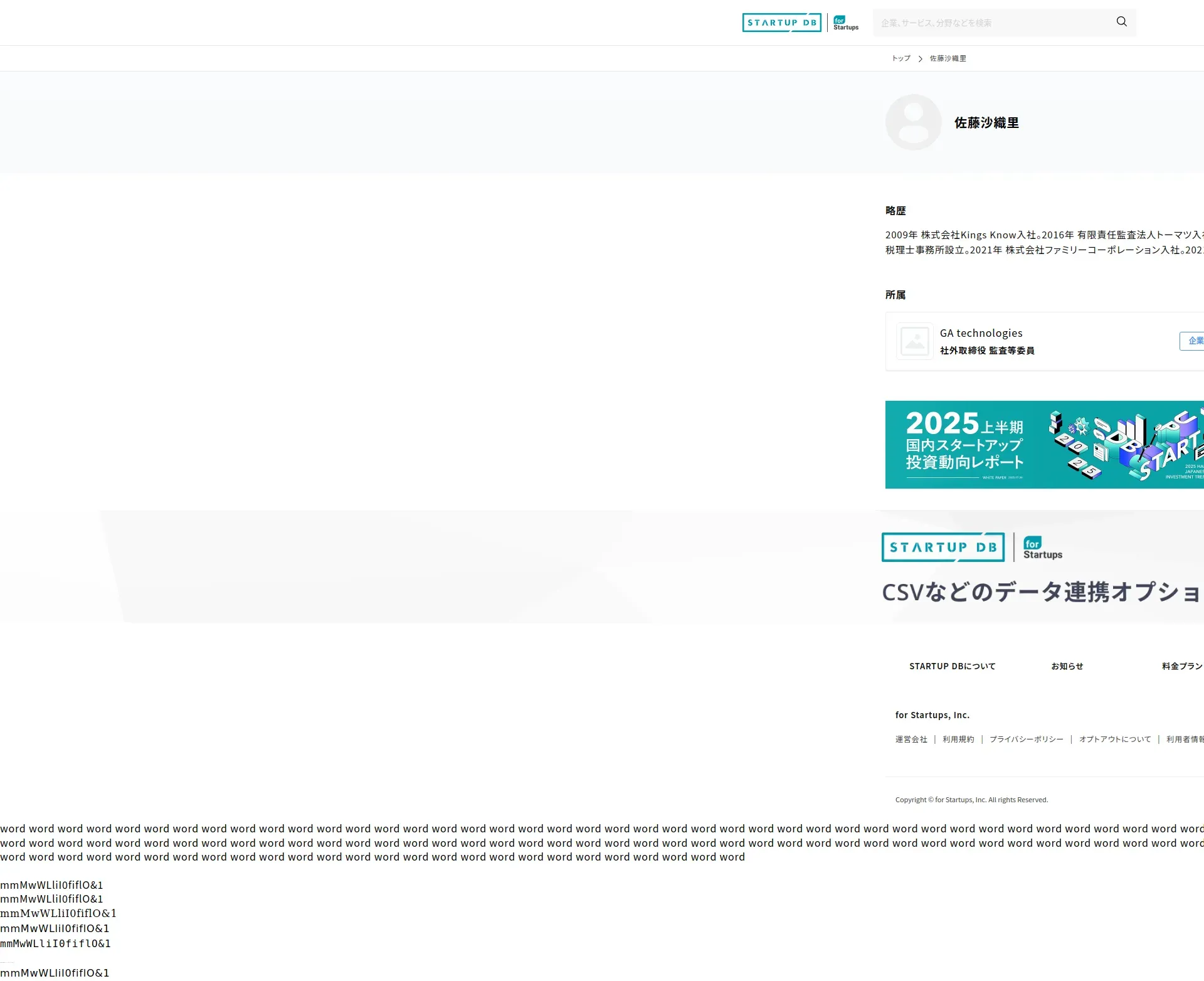The height and width of the screenshot is (981, 1204).
Task: Open the 利用規約 footer link
Action: pyautogui.click(x=958, y=740)
